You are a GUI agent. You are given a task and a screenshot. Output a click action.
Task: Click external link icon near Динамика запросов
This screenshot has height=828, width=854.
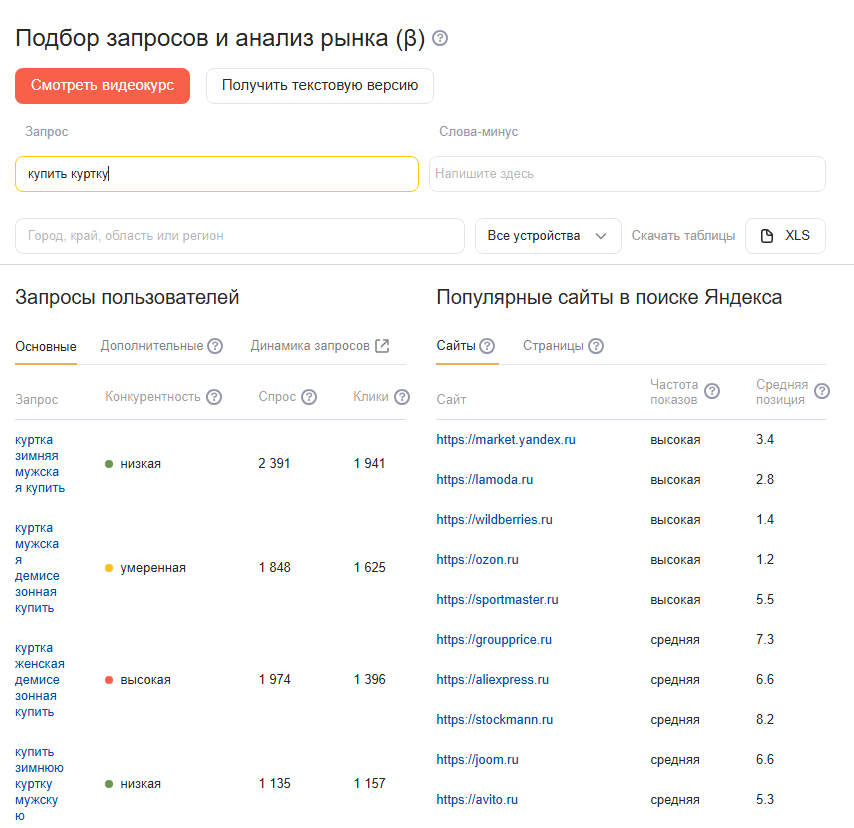point(382,346)
